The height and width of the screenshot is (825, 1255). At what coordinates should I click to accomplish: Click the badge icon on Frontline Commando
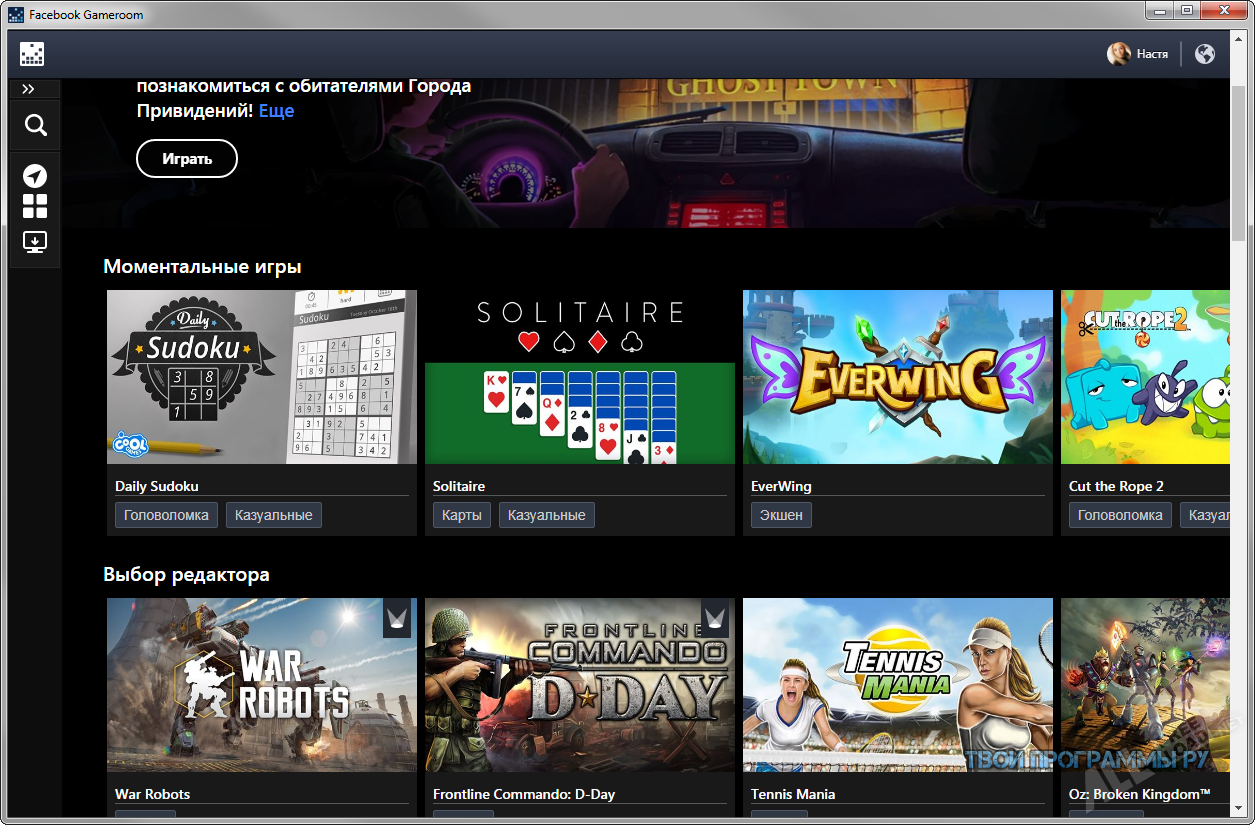(715, 619)
